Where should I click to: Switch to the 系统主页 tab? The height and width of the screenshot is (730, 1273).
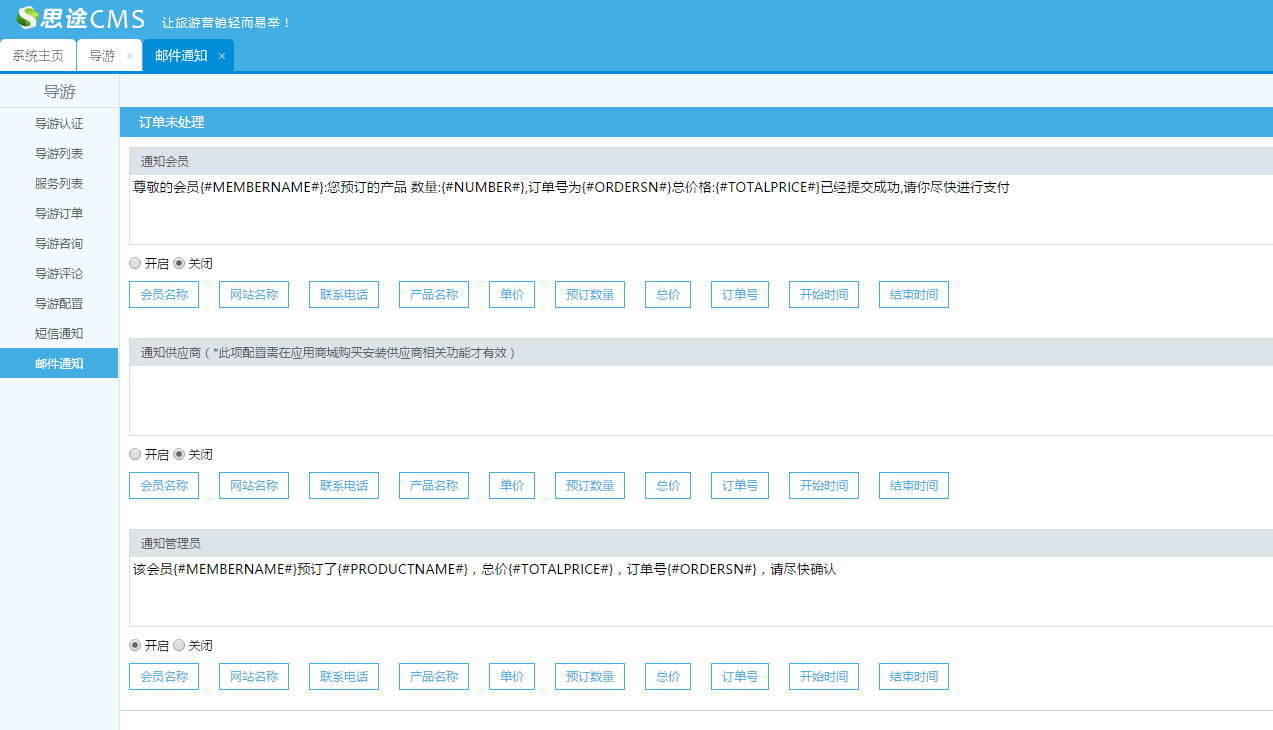38,56
